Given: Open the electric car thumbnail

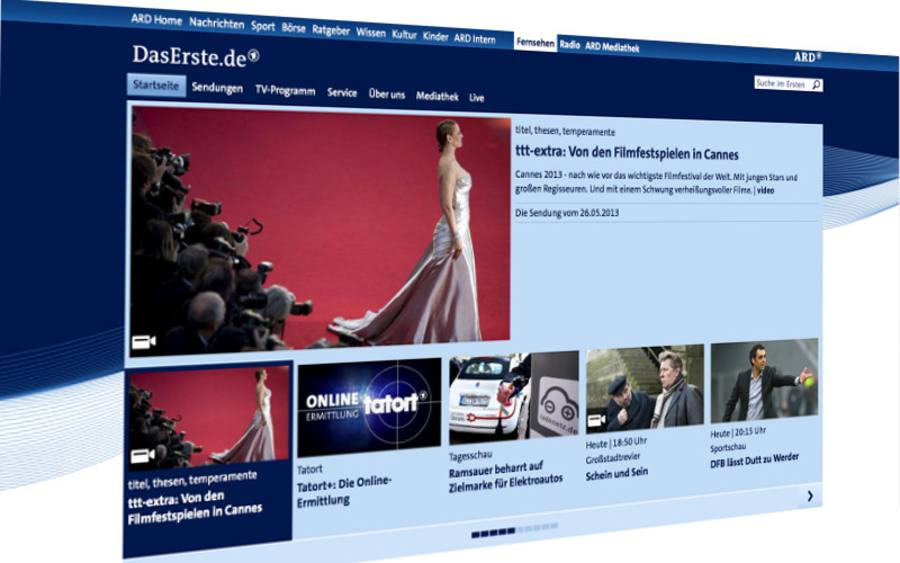Looking at the screenshot, I should pyautogui.click(x=514, y=398).
